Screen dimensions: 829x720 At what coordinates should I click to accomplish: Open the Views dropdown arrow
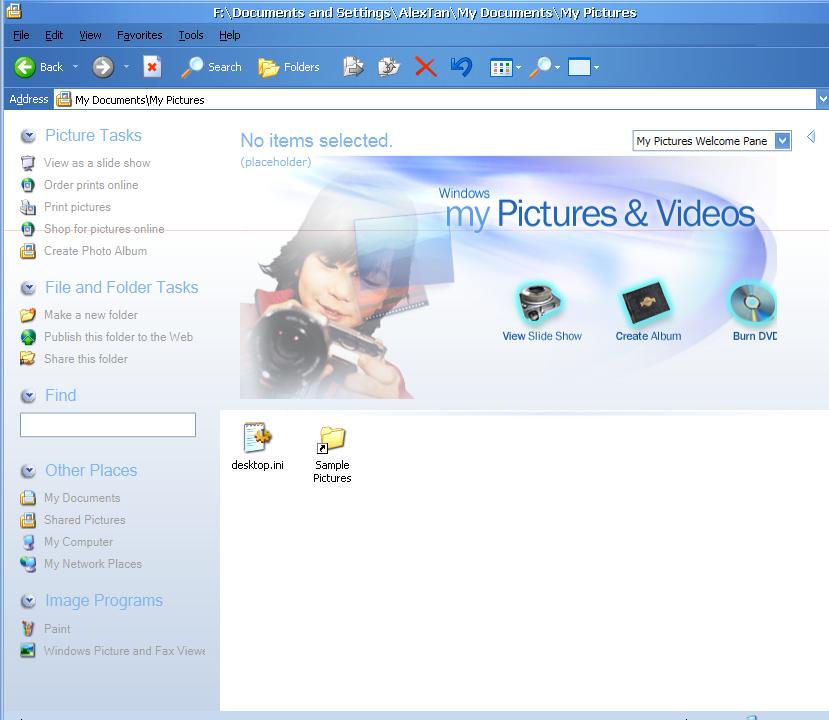(x=519, y=68)
